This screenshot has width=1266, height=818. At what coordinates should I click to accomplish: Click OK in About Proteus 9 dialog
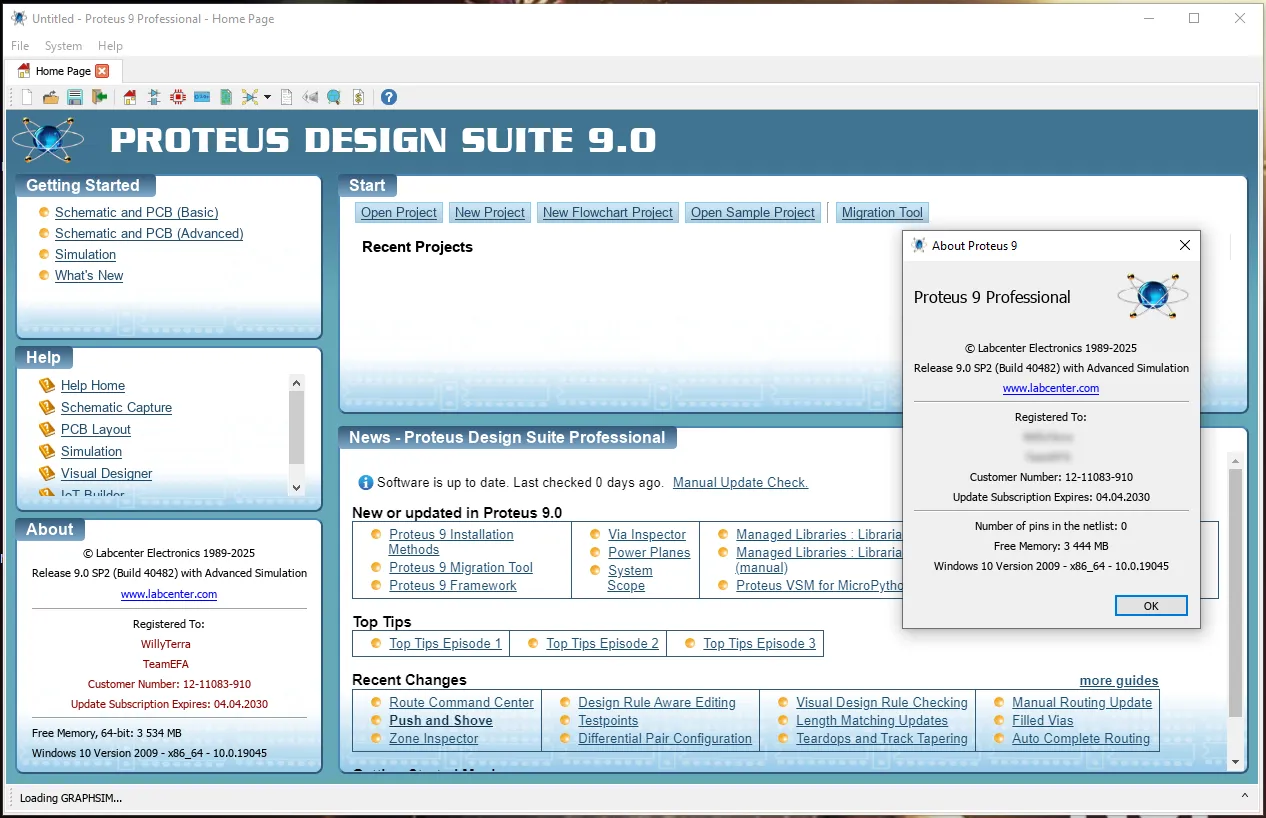click(1151, 606)
